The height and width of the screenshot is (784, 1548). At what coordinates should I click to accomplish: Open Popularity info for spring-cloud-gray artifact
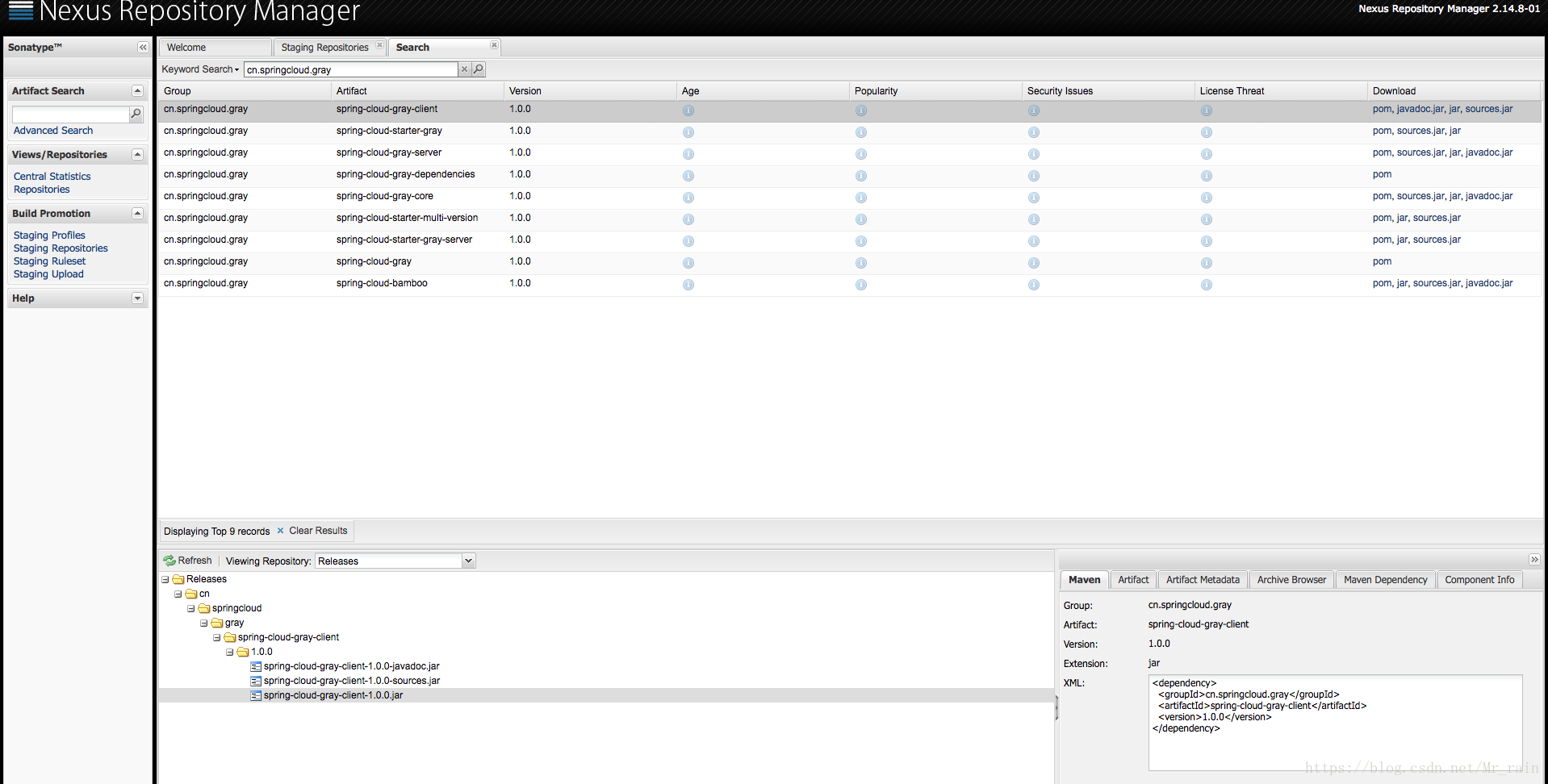pyautogui.click(x=861, y=263)
